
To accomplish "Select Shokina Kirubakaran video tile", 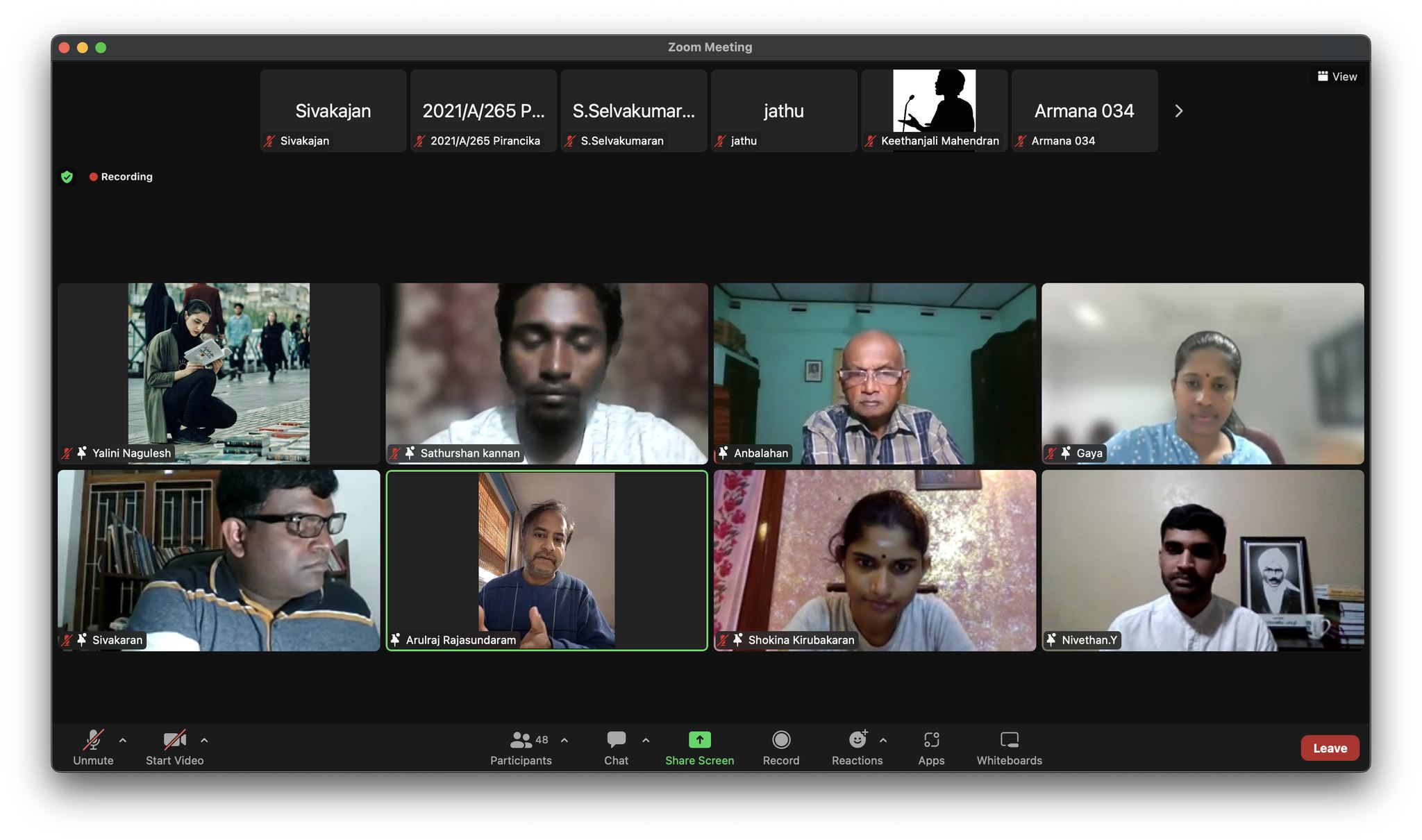I will pyautogui.click(x=875, y=561).
